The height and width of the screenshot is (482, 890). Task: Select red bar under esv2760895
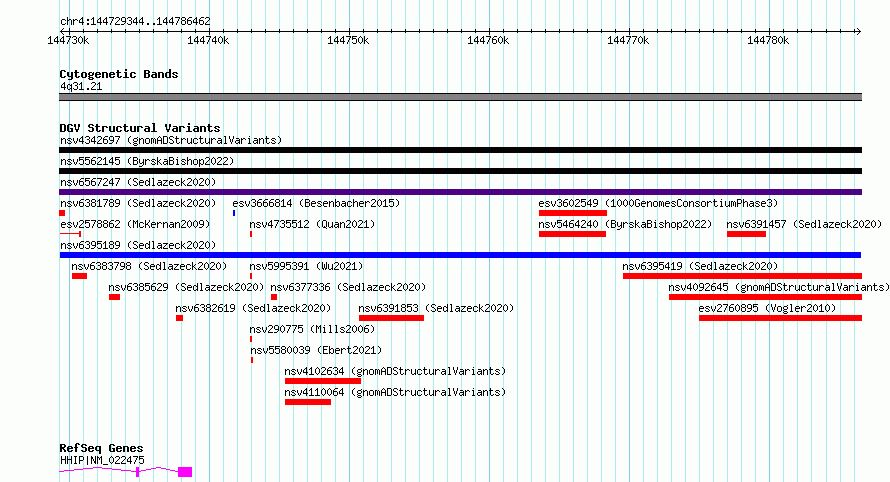pos(780,318)
